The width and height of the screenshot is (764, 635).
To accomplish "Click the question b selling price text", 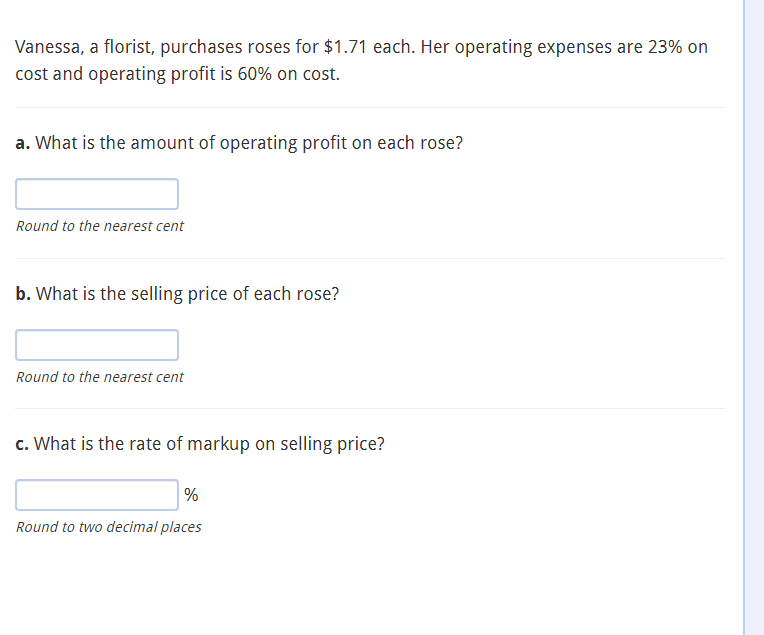I will point(187,294).
